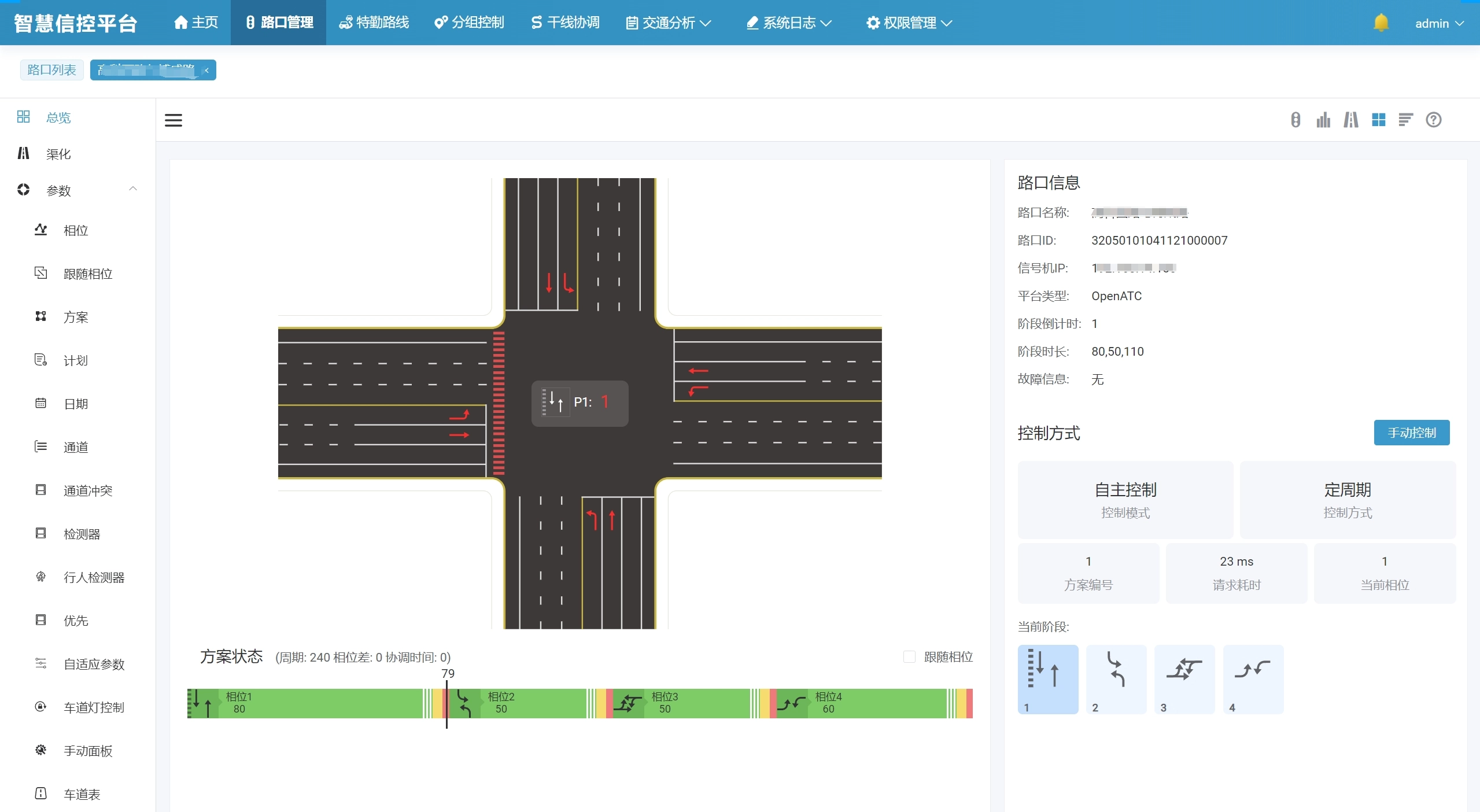Open the 交通分析 dropdown menu
The image size is (1480, 812).
pos(669,23)
